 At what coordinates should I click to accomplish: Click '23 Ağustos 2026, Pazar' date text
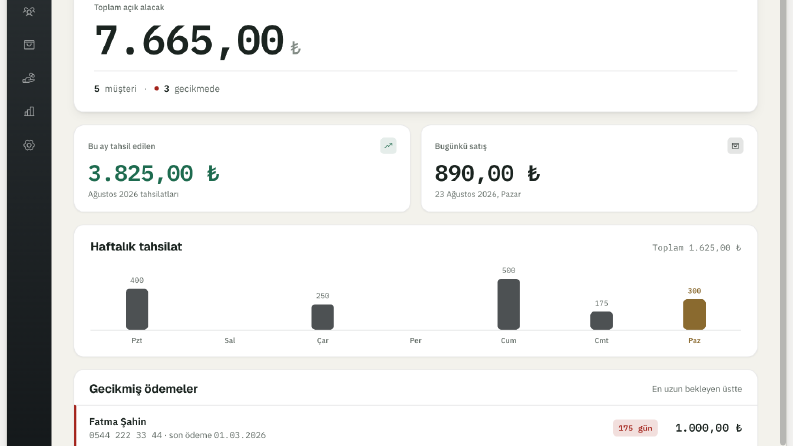tap(478, 194)
